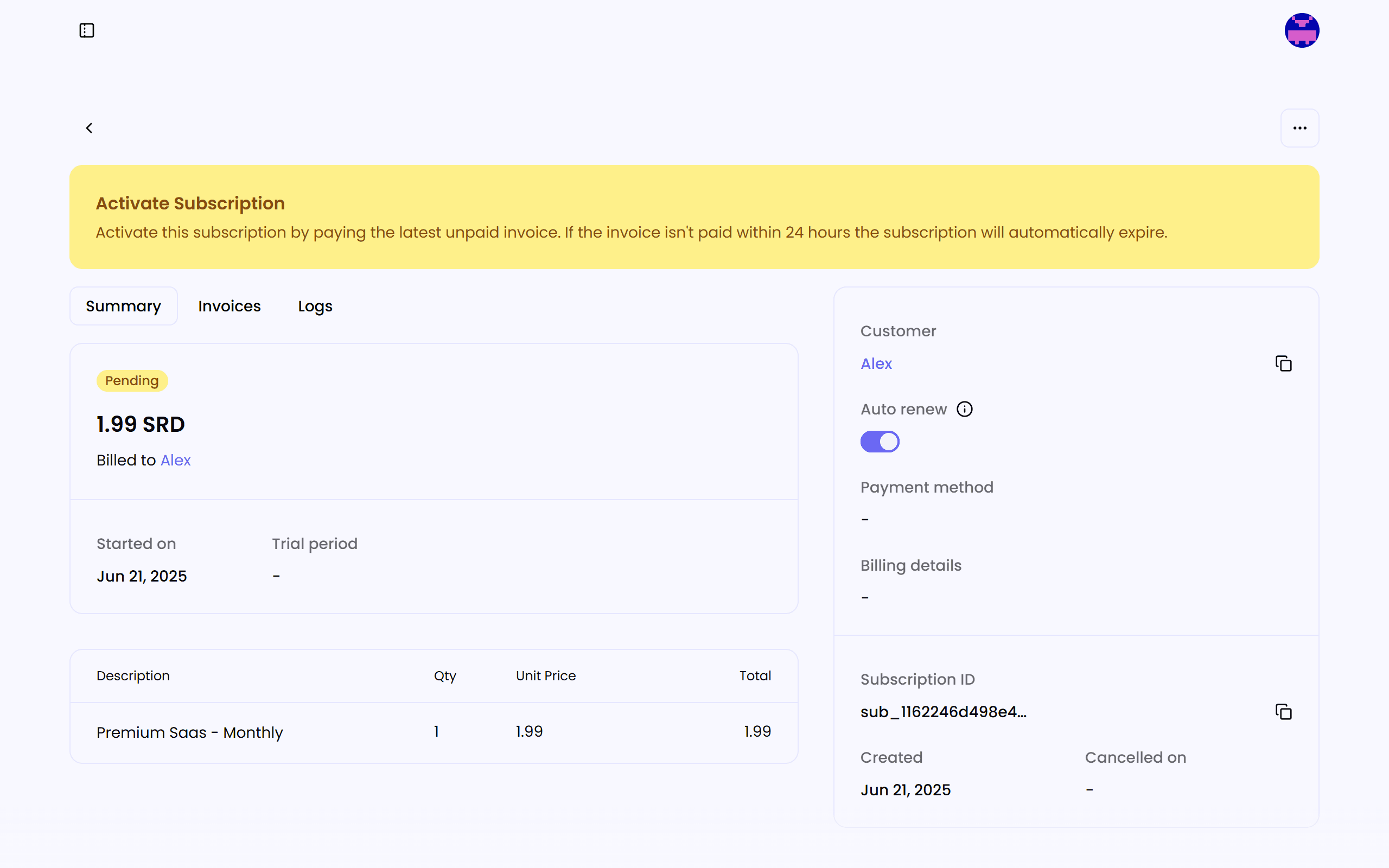Click the profile avatar in the top corner

[1301, 30]
